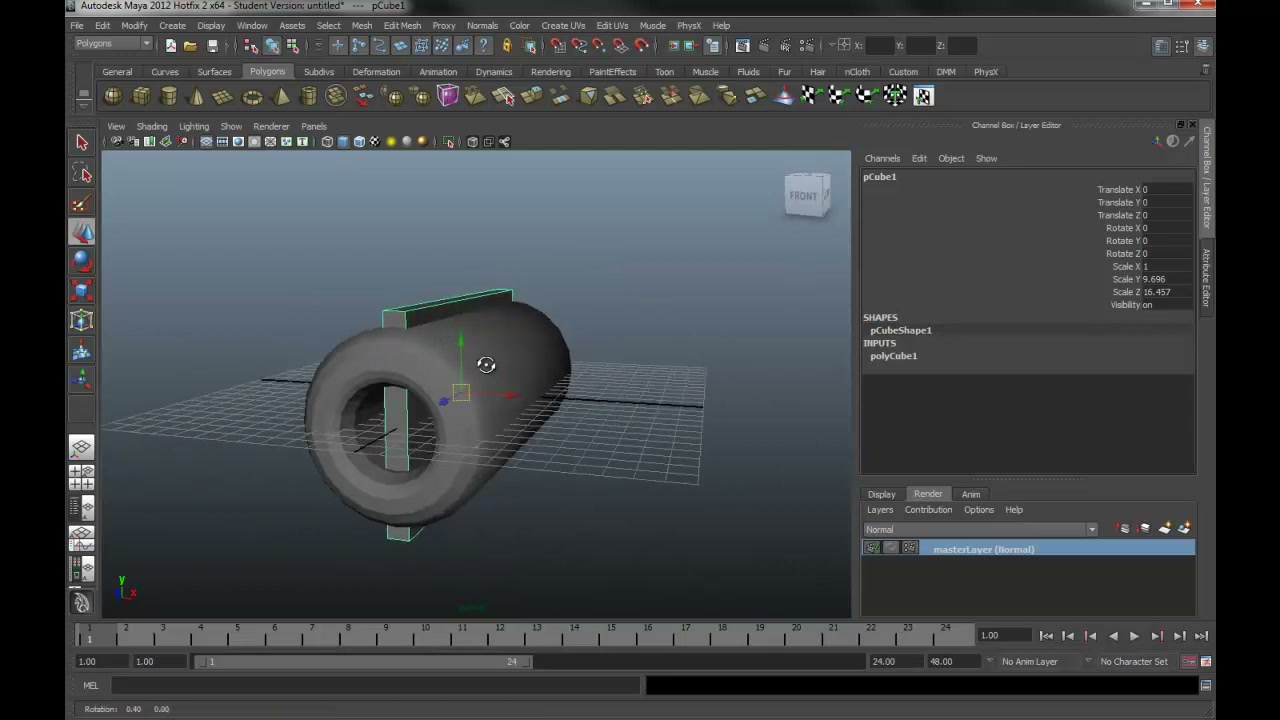Click the FRONT view cube
Screen dimensions: 1280x720
pyautogui.click(x=806, y=196)
